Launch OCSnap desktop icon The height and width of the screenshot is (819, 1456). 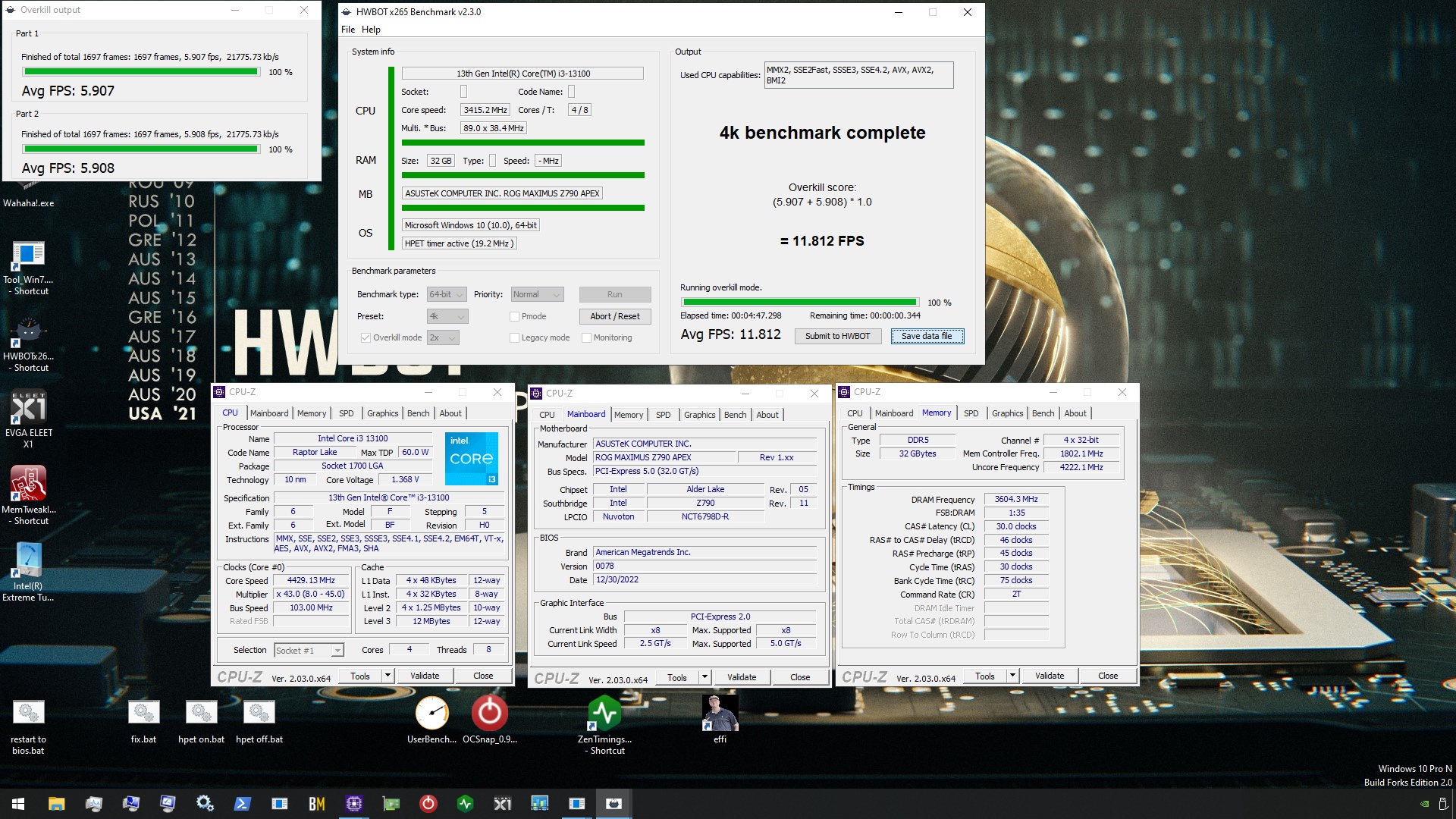(x=489, y=720)
